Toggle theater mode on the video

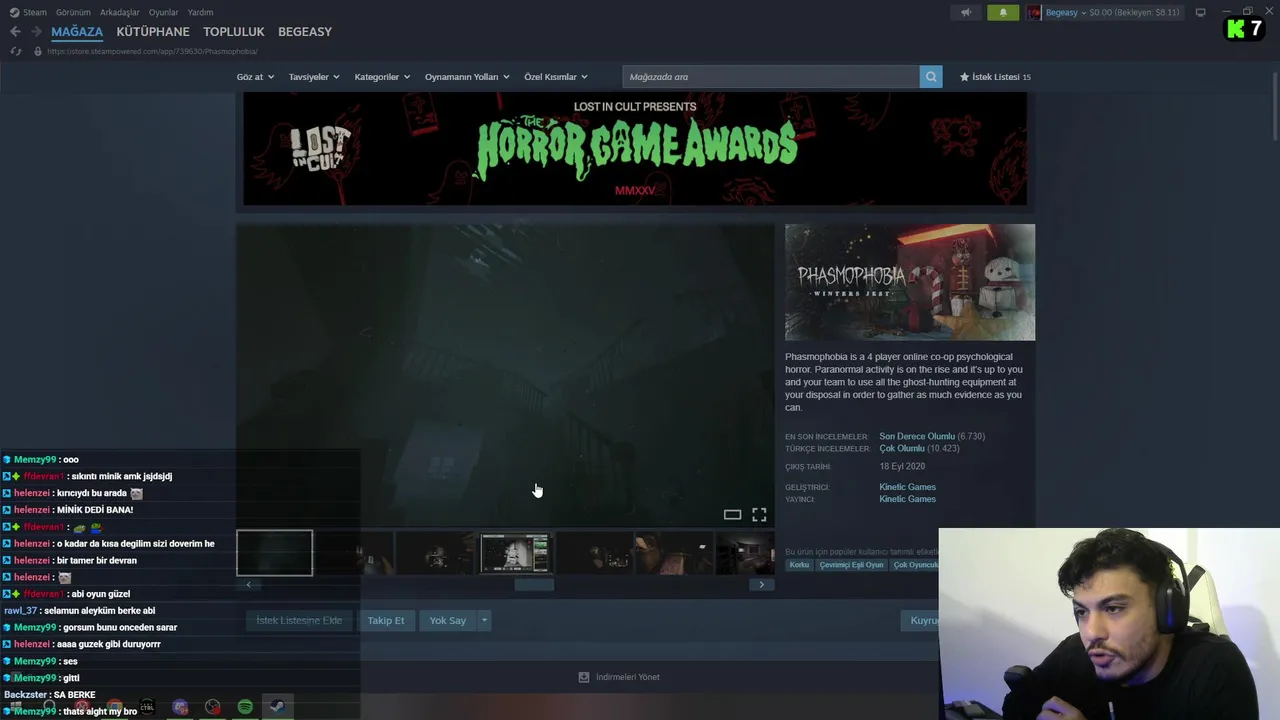732,514
